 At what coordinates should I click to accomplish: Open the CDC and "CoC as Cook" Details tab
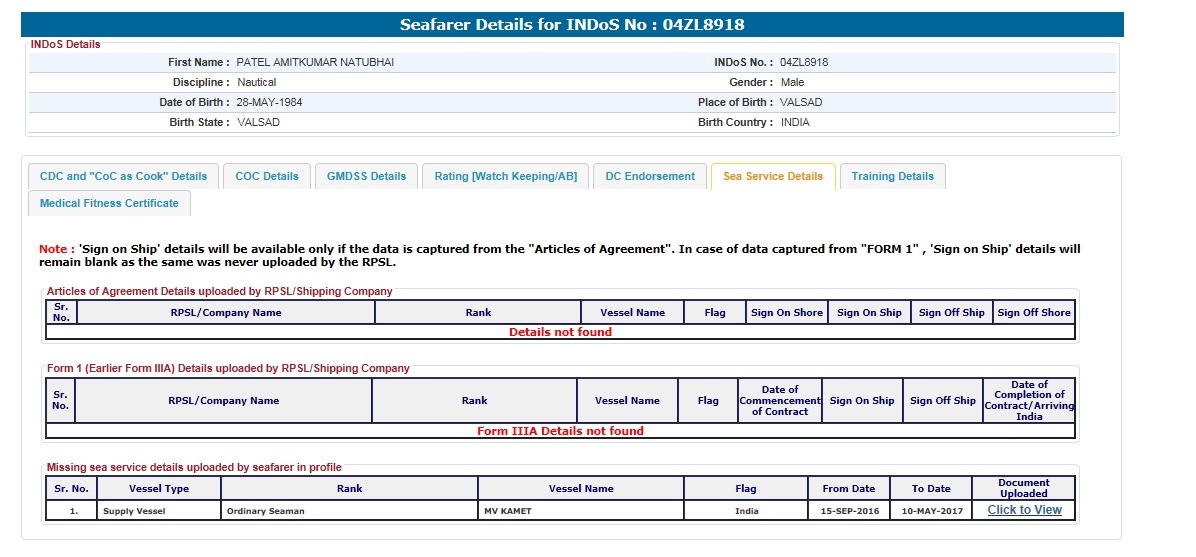123,176
